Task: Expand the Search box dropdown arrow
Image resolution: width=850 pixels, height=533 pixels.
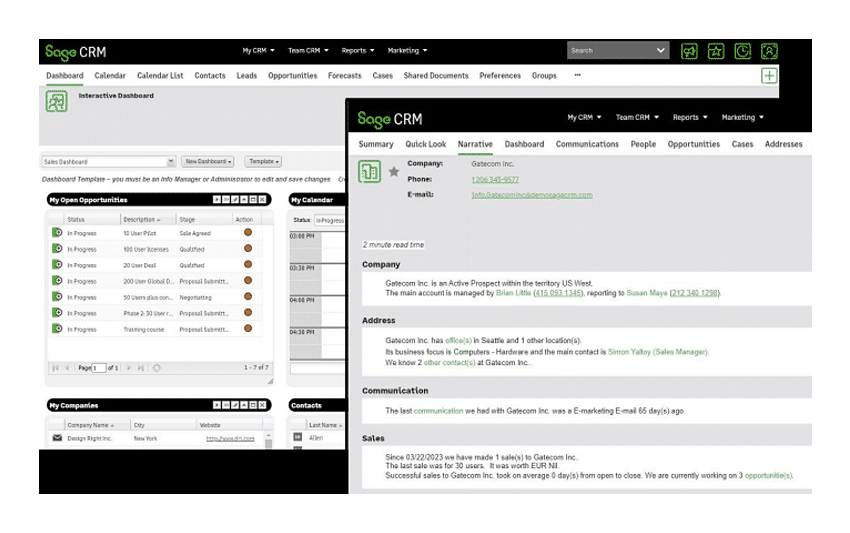Action: click(660, 50)
